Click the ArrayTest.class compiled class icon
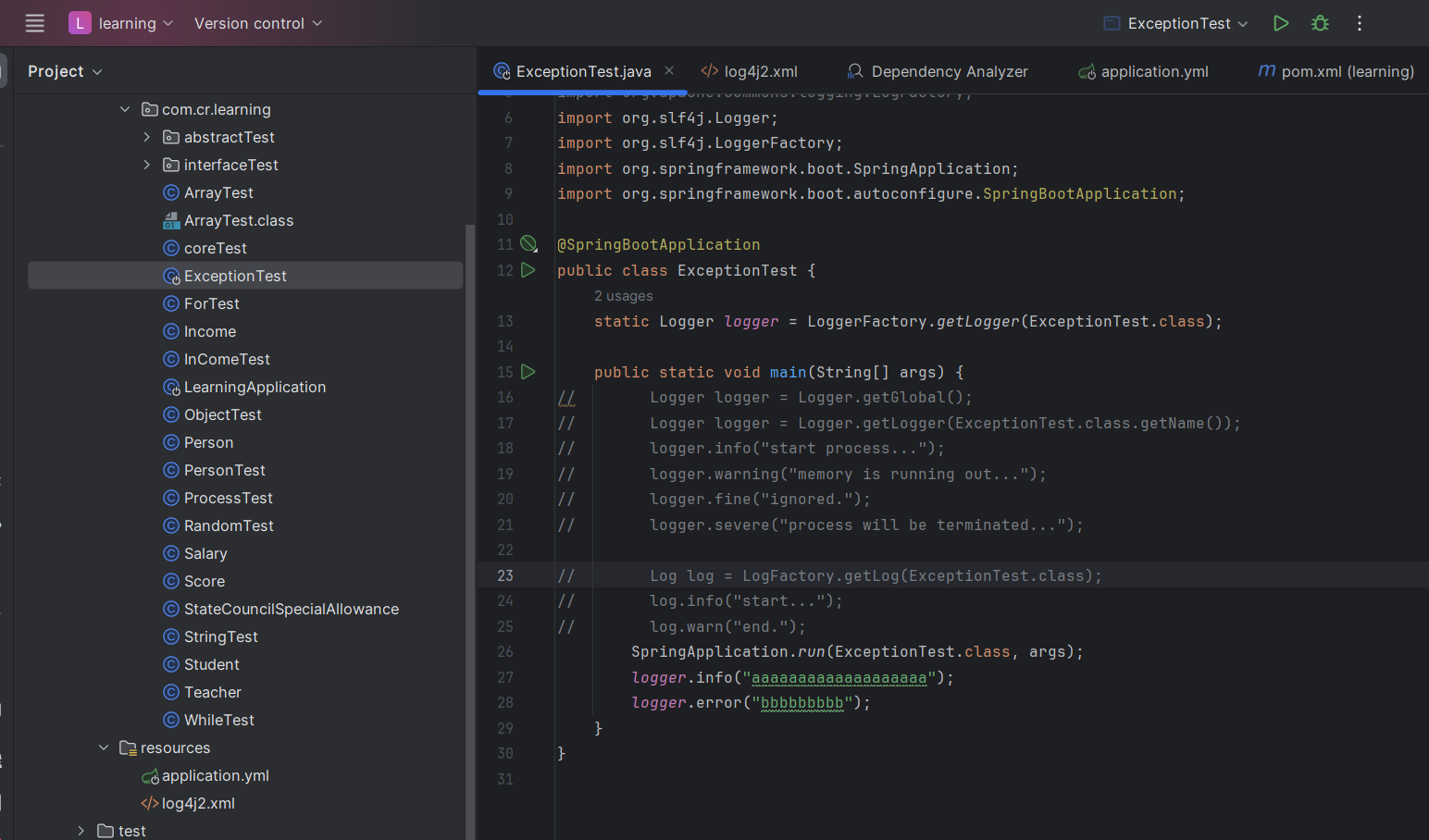The height and width of the screenshot is (840, 1429). click(x=171, y=220)
